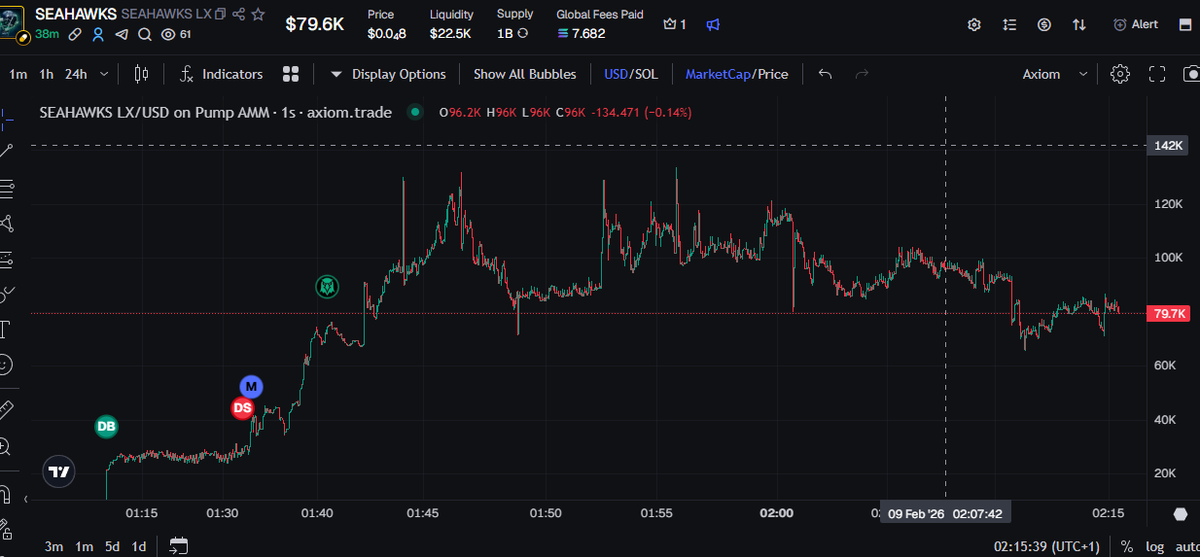Screen dimensions: 1200x557
Task: Click the red DS bubble marker
Action: 242,408
